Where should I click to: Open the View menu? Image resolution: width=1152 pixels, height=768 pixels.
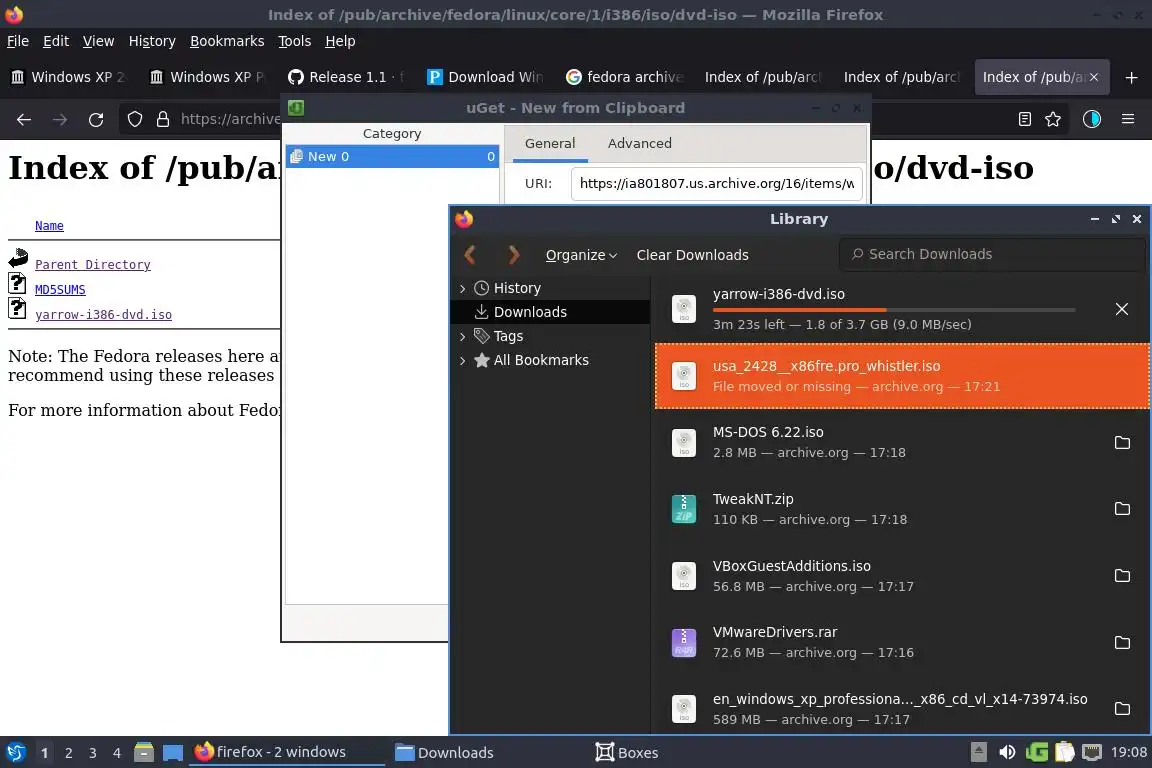pyautogui.click(x=98, y=41)
